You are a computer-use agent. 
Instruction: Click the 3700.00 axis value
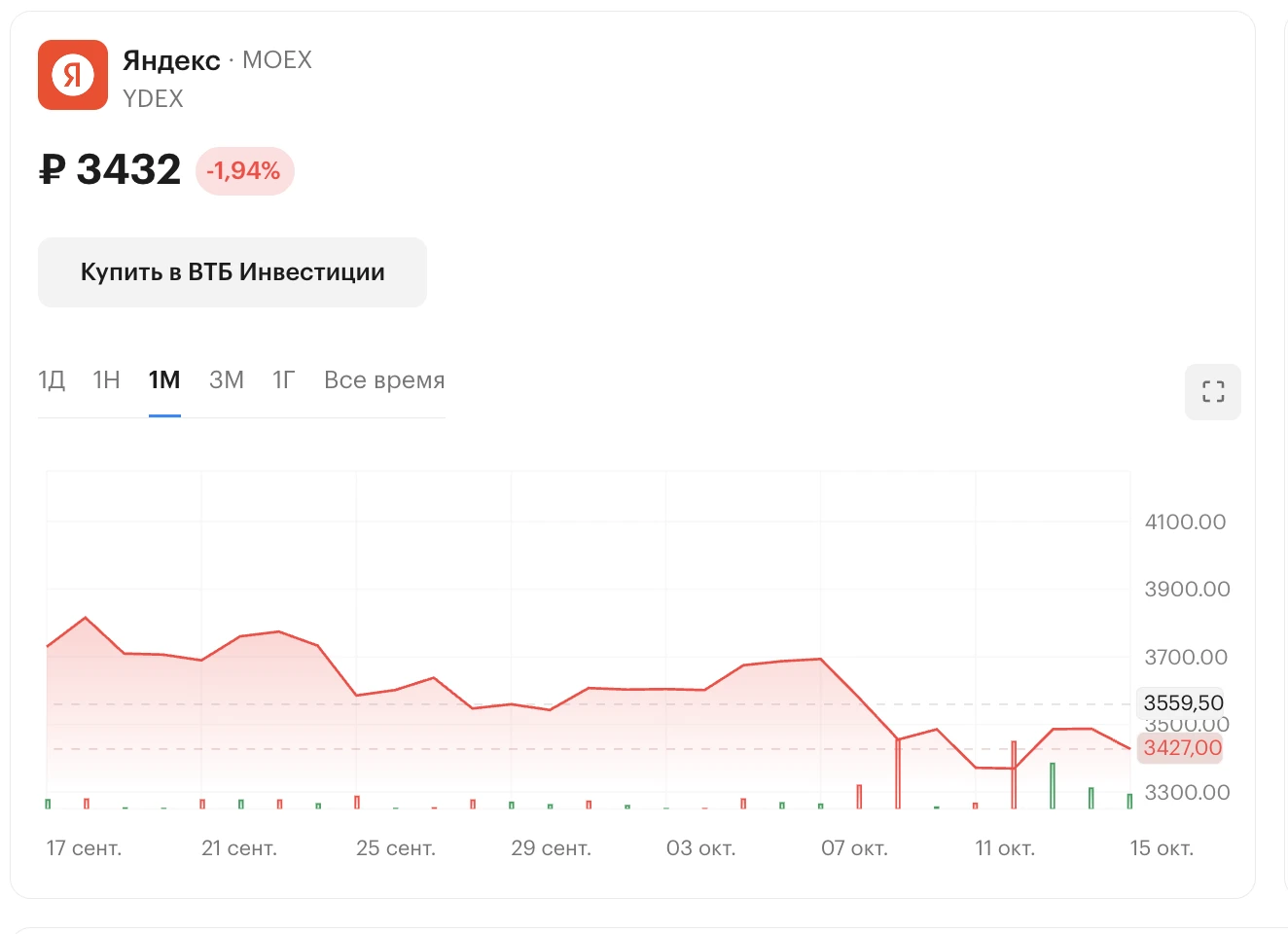pyautogui.click(x=1186, y=658)
